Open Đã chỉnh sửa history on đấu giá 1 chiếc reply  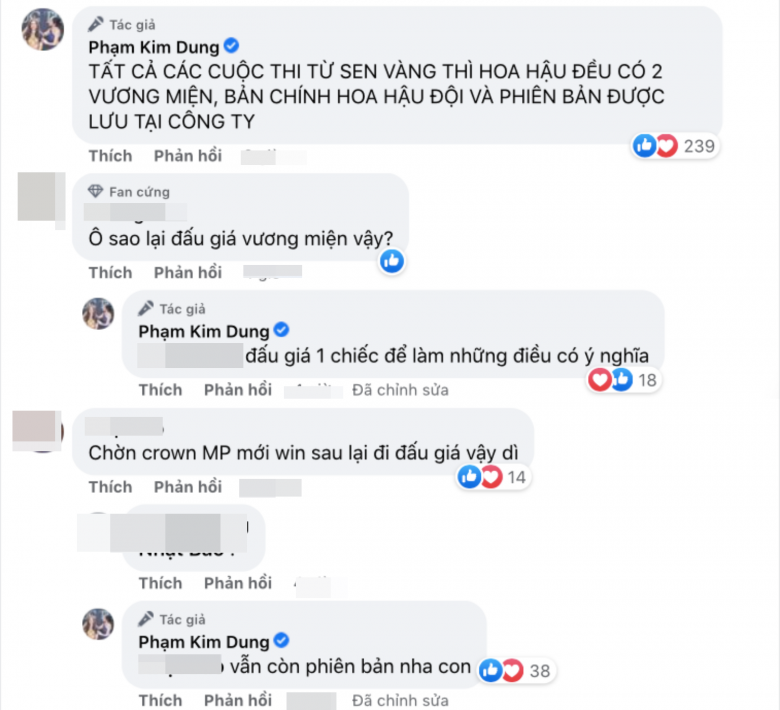(x=400, y=390)
